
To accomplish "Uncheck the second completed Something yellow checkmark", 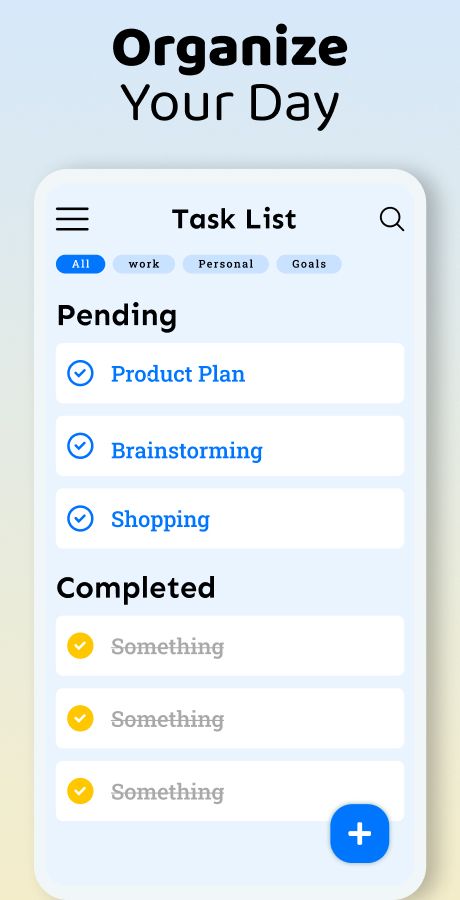I will (80, 718).
